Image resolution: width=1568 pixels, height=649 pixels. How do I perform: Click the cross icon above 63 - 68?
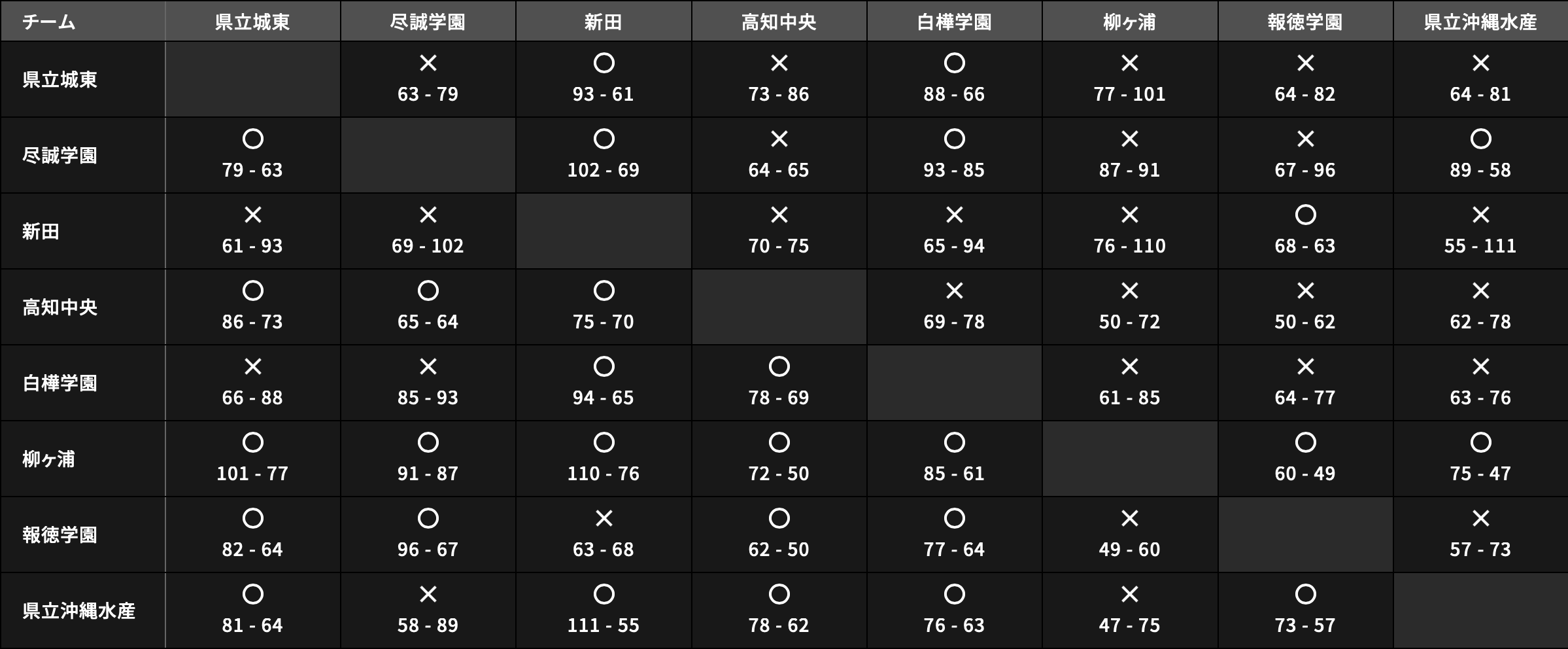point(604,519)
